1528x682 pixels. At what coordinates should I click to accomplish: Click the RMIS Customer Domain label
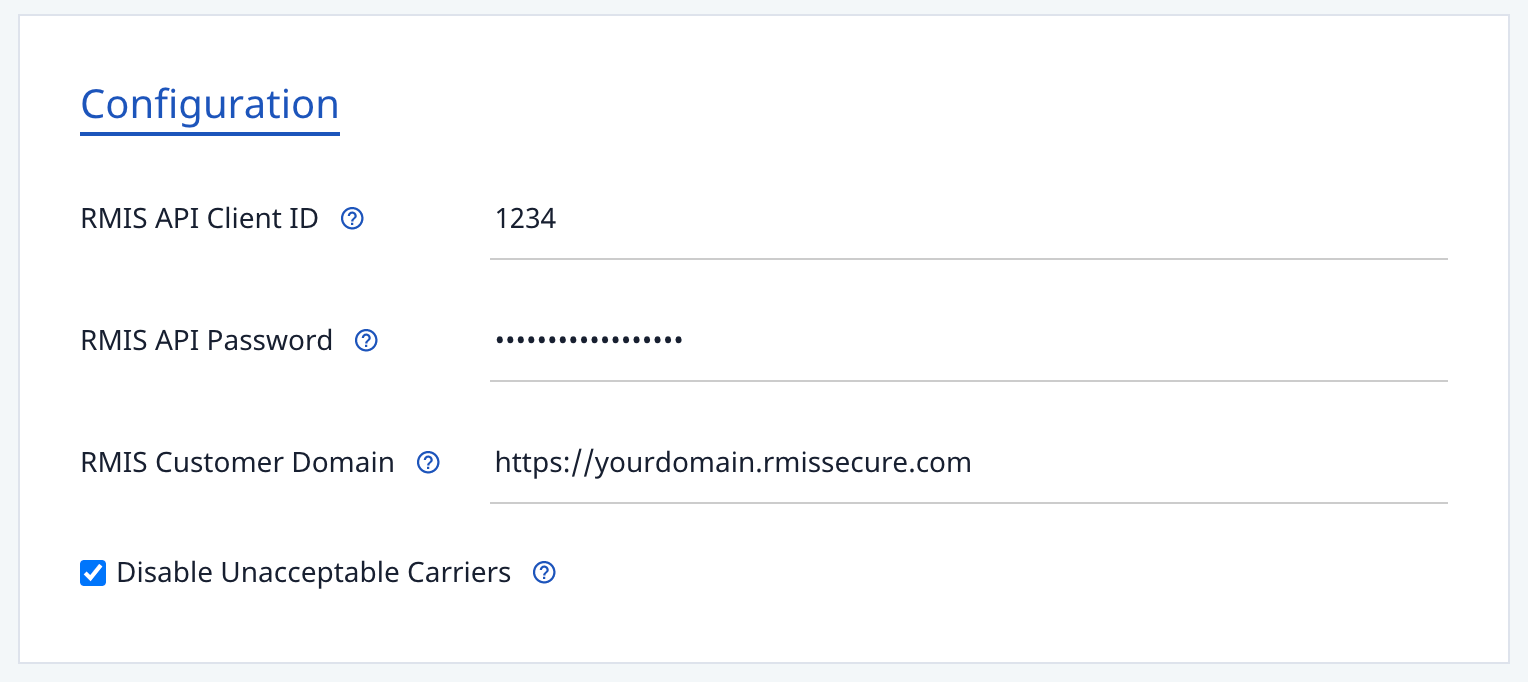(x=237, y=462)
